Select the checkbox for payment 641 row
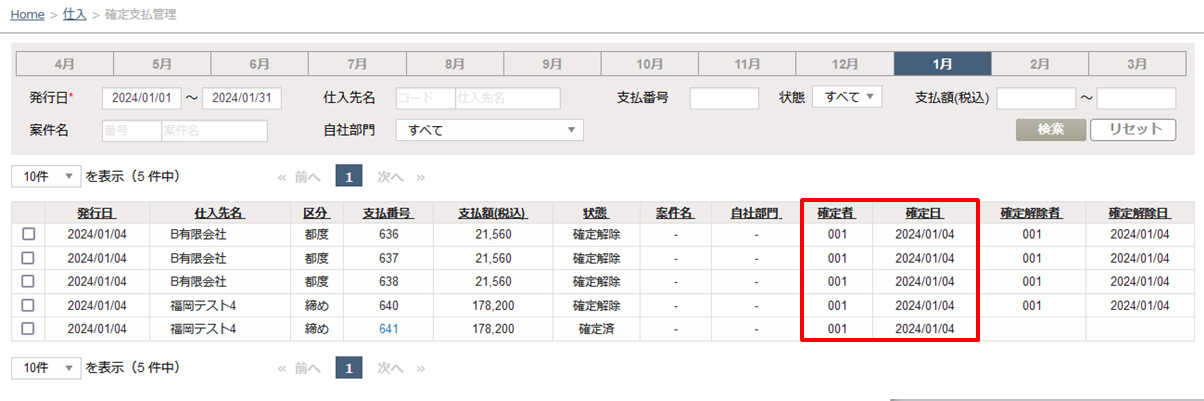Screen dimensions: 1204x401 pos(28,329)
